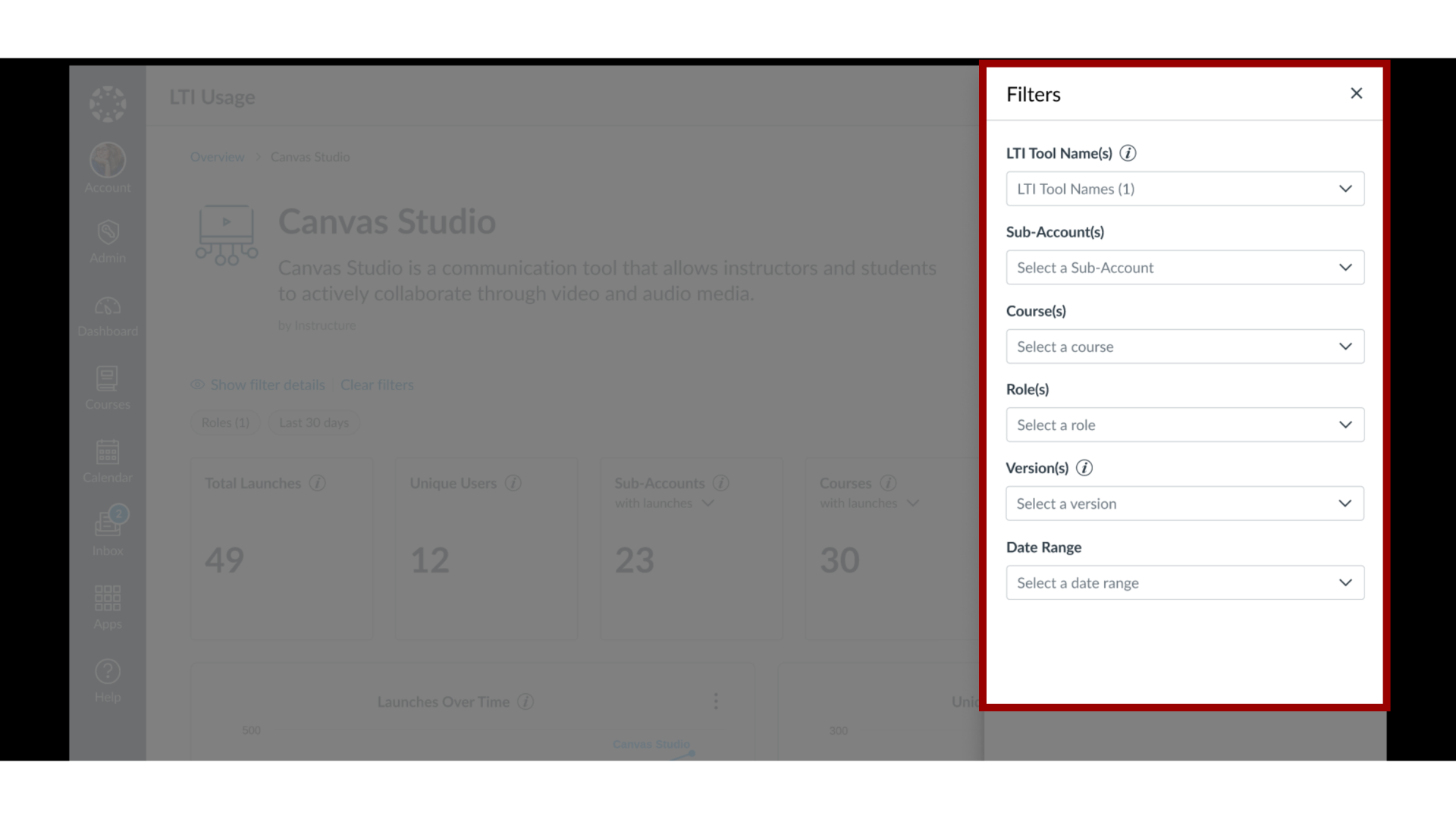This screenshot has width=1456, height=819.
Task: Click the Total Launches value 49
Action: [224, 560]
